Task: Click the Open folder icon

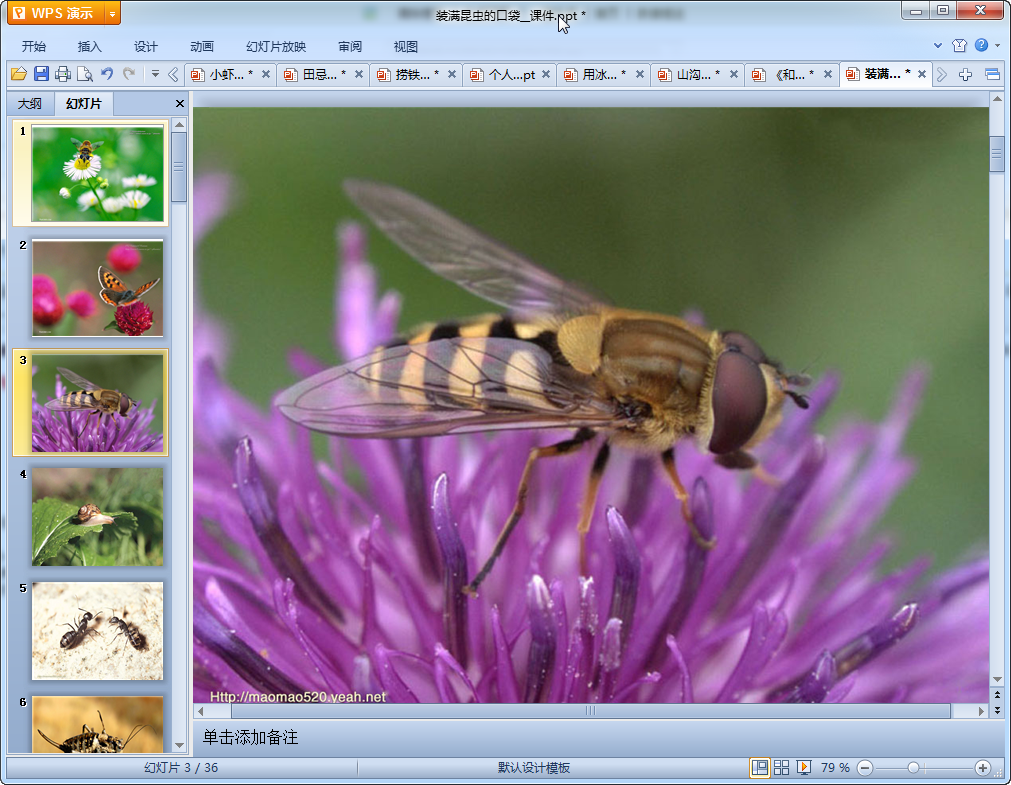Action: [18, 74]
